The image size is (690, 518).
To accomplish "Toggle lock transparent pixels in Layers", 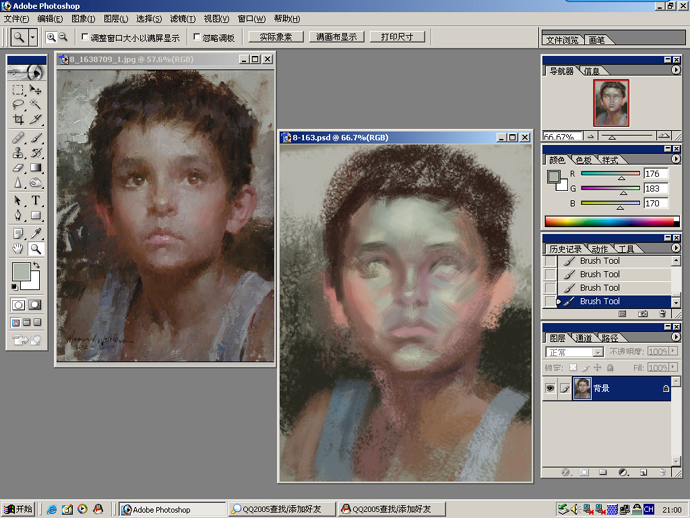I will pos(573,367).
